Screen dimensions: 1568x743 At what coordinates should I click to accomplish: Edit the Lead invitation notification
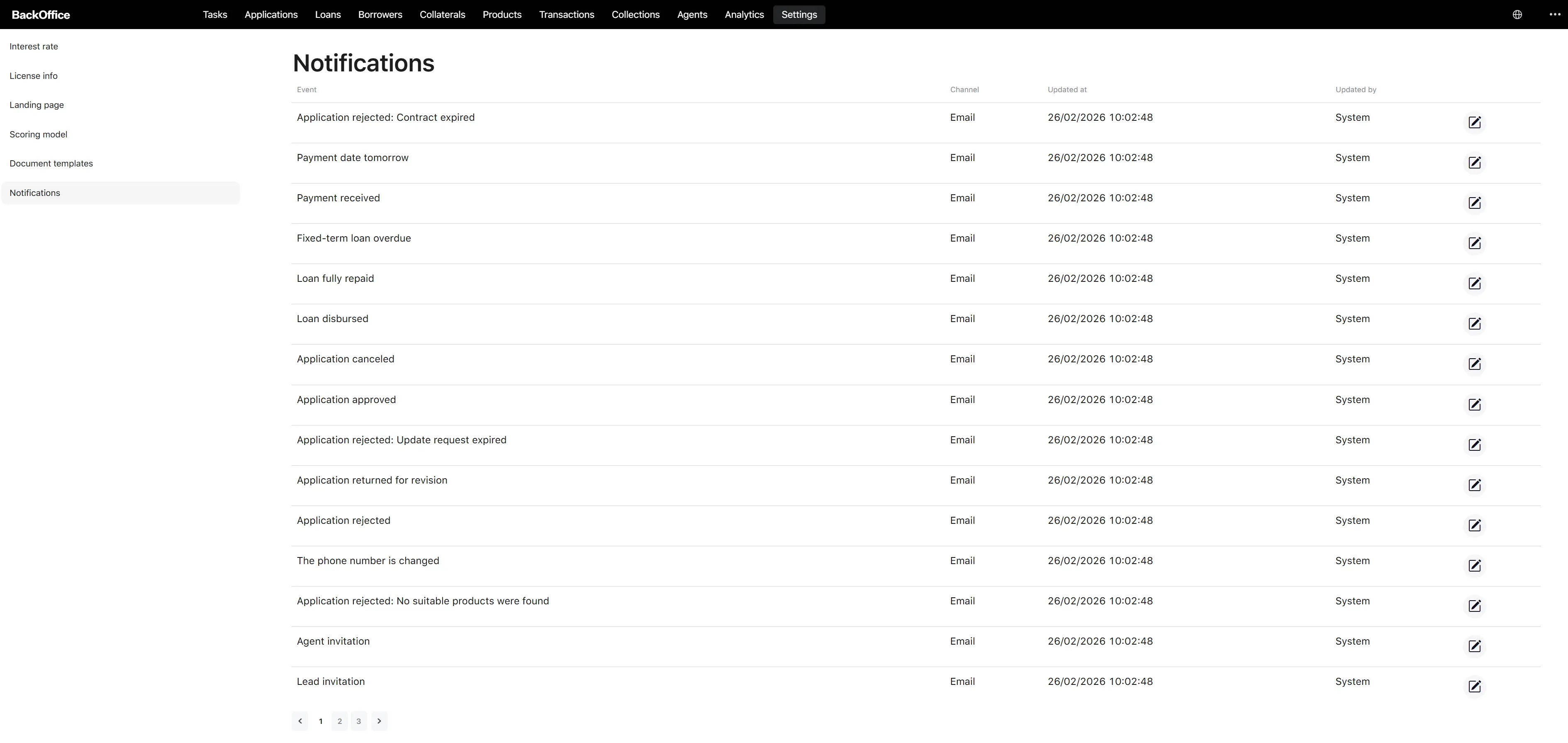1474,687
